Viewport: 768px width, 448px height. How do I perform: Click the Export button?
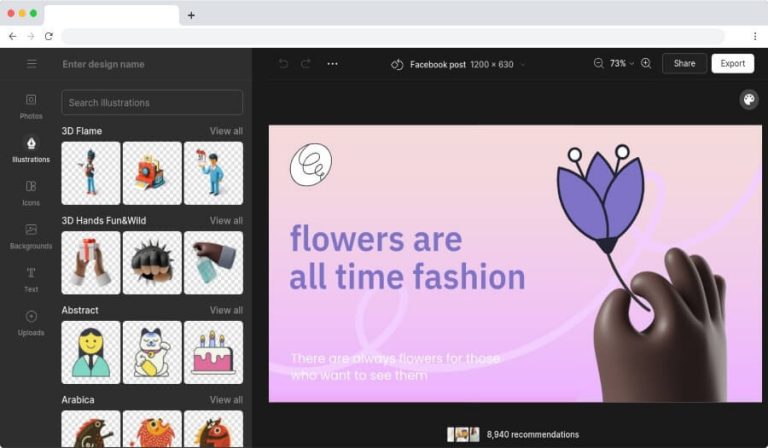[x=733, y=64]
